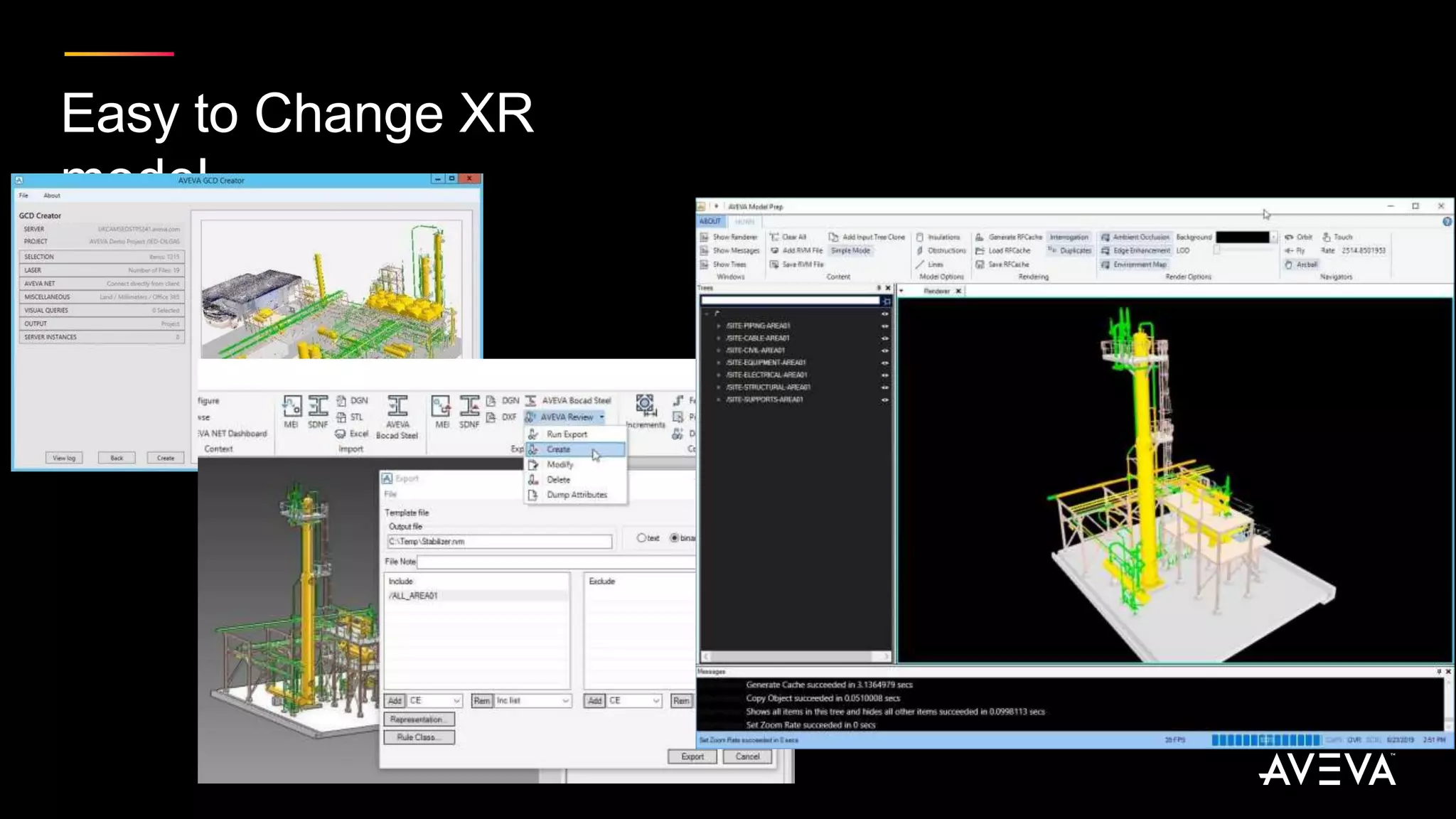Screen dimensions: 1456x819
Task: Click the AVEVA Bocad Steel import icon
Action: pos(397,407)
